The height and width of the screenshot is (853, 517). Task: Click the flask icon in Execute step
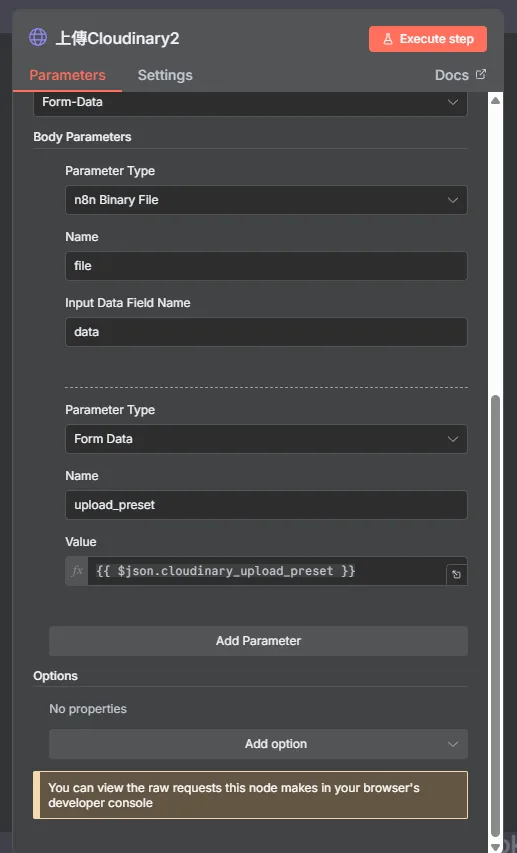(x=387, y=39)
